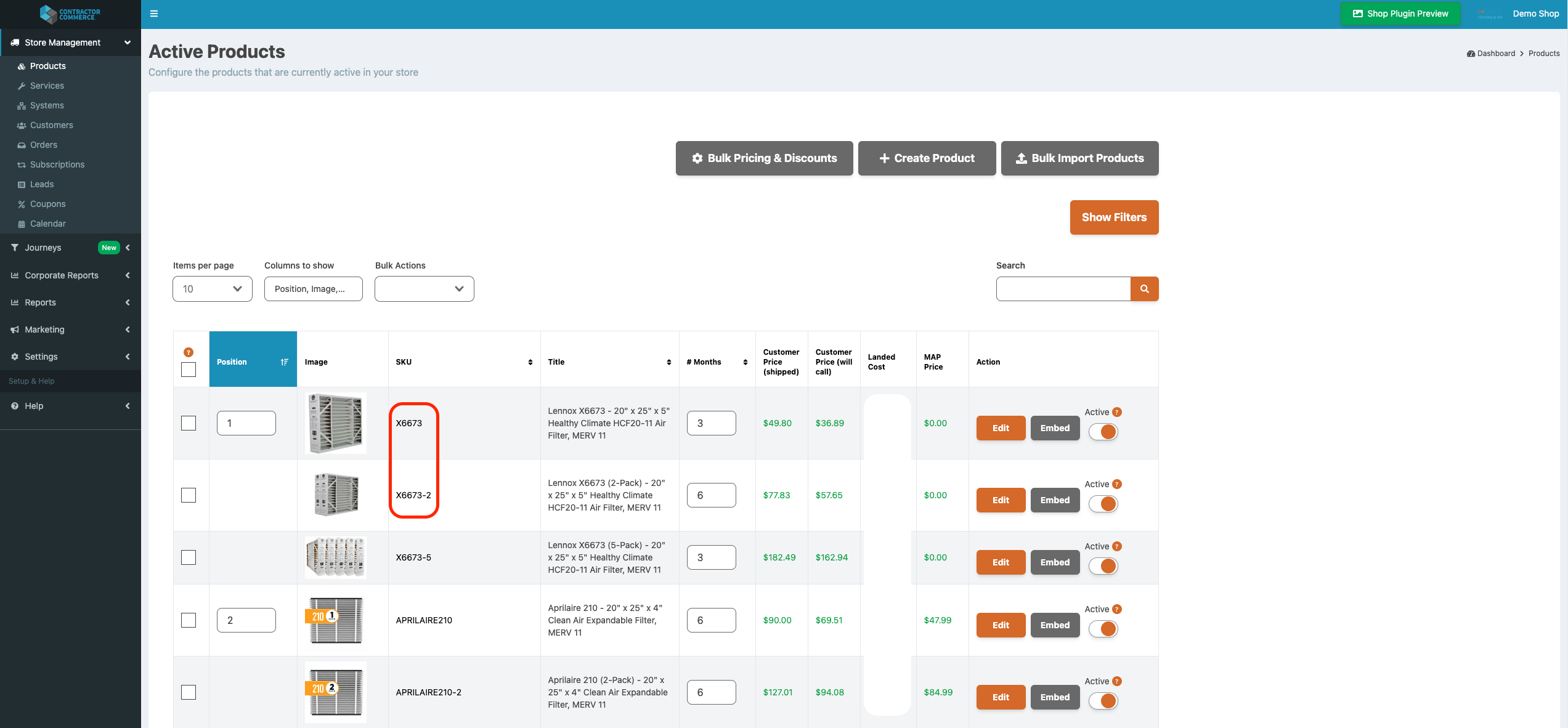This screenshot has width=1568, height=728.
Task: Click Embed for X6673-2 product
Action: click(1055, 500)
